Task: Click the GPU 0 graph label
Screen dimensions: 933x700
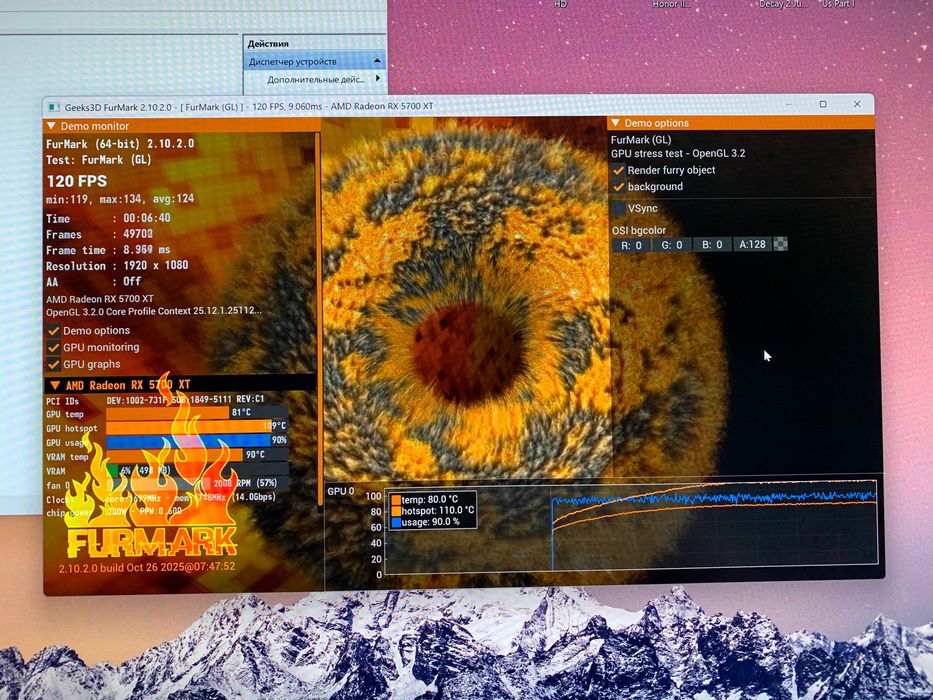Action: point(340,492)
